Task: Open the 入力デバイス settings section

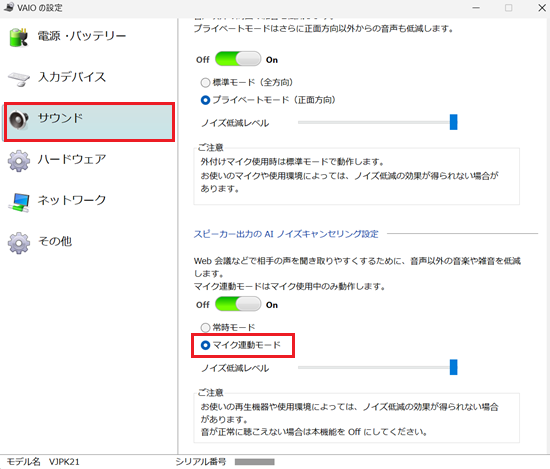Action: (x=88, y=78)
